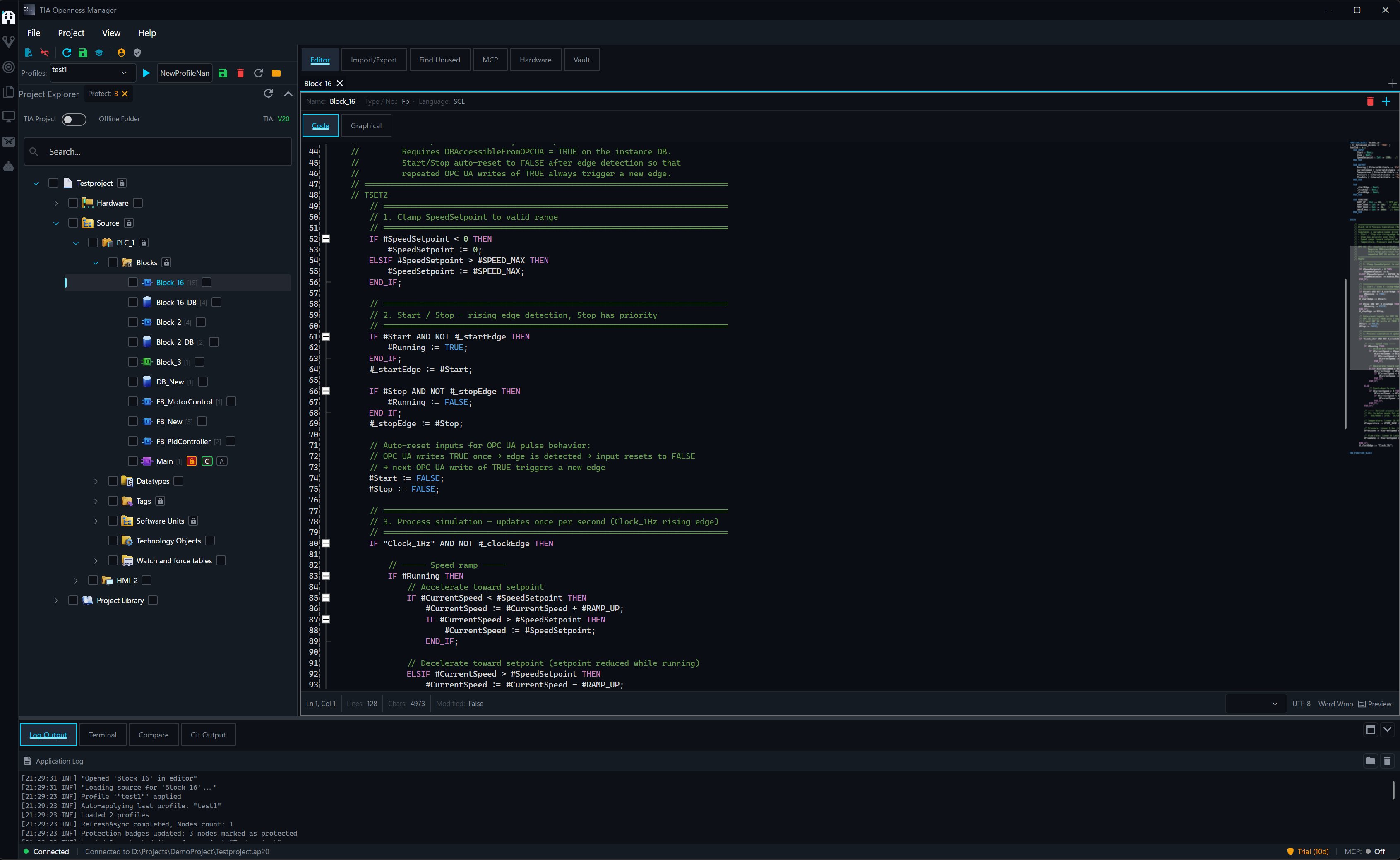Viewport: 1400px width, 860px height.
Task: Click the disconnect icon in the toolbar
Action: coord(45,52)
